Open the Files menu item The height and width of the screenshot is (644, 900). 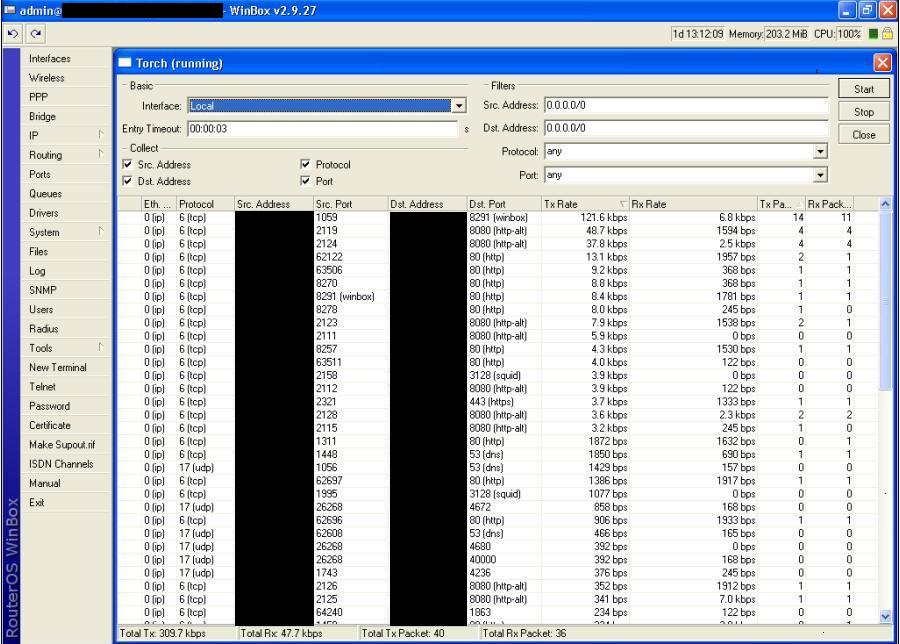click(x=65, y=251)
